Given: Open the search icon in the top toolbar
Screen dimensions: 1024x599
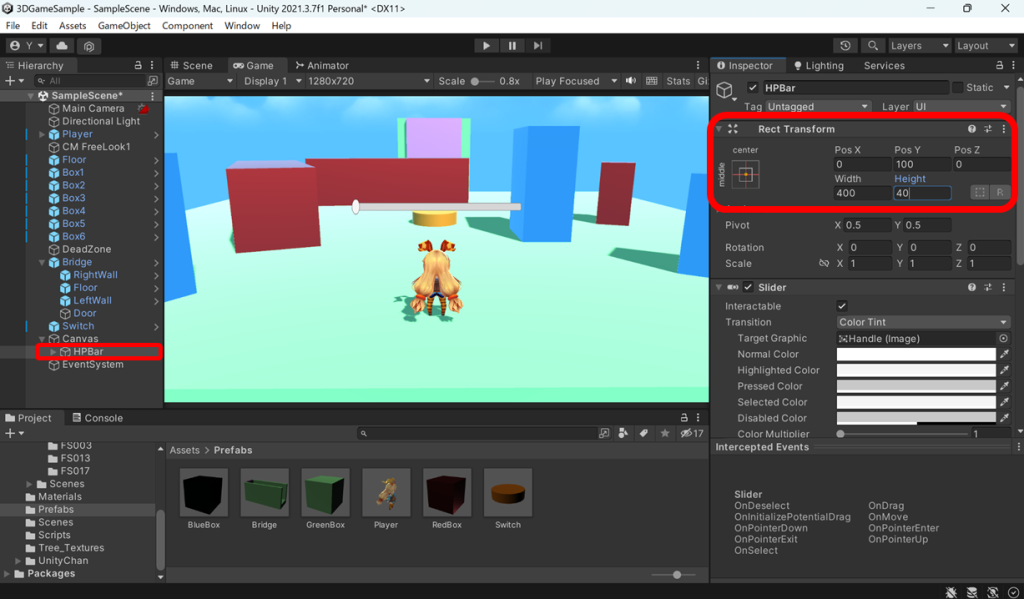Looking at the screenshot, I should click(874, 45).
